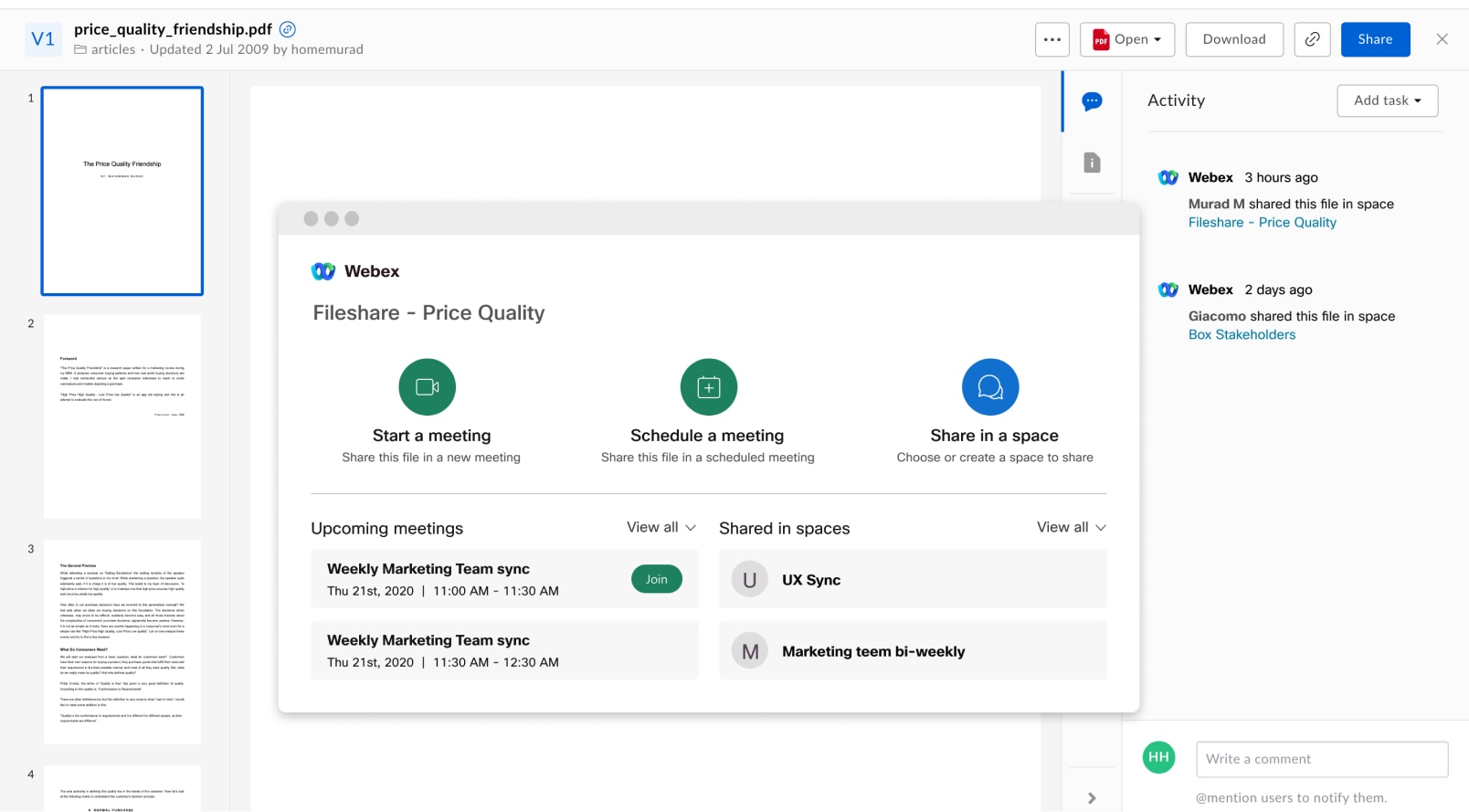This screenshot has height=812, width=1469.
Task: Select the Marketing teem bi-weekly space
Action: tap(913, 650)
